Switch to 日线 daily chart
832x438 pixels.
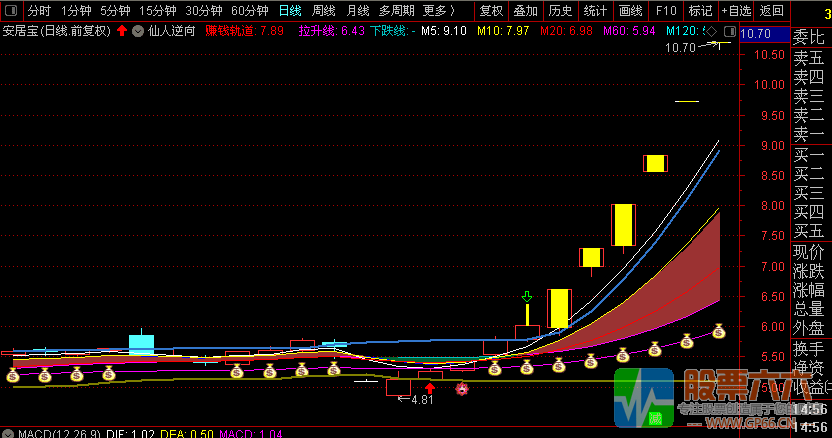pyautogui.click(x=290, y=11)
